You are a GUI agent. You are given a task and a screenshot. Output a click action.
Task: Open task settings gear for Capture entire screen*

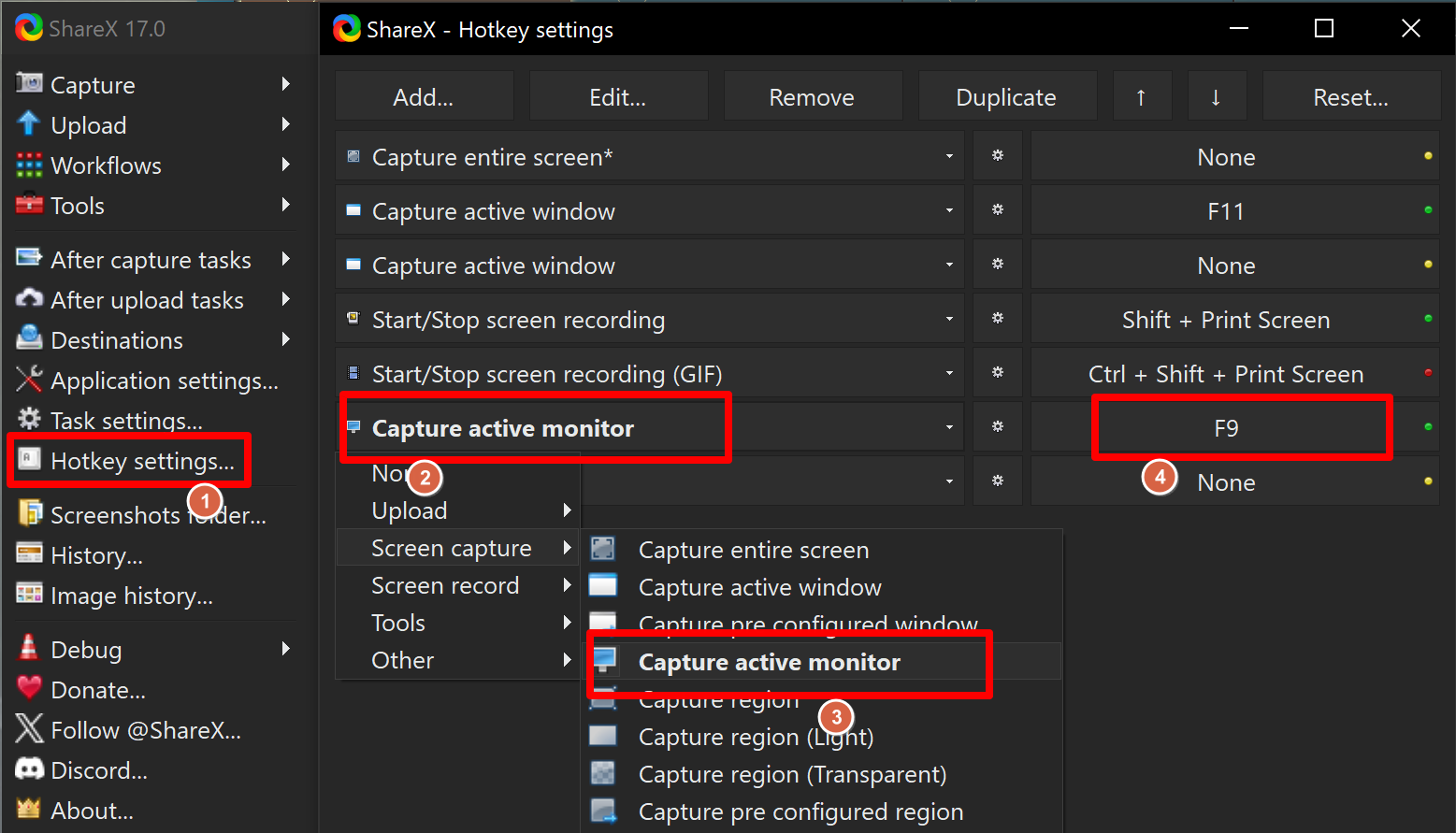(x=998, y=156)
